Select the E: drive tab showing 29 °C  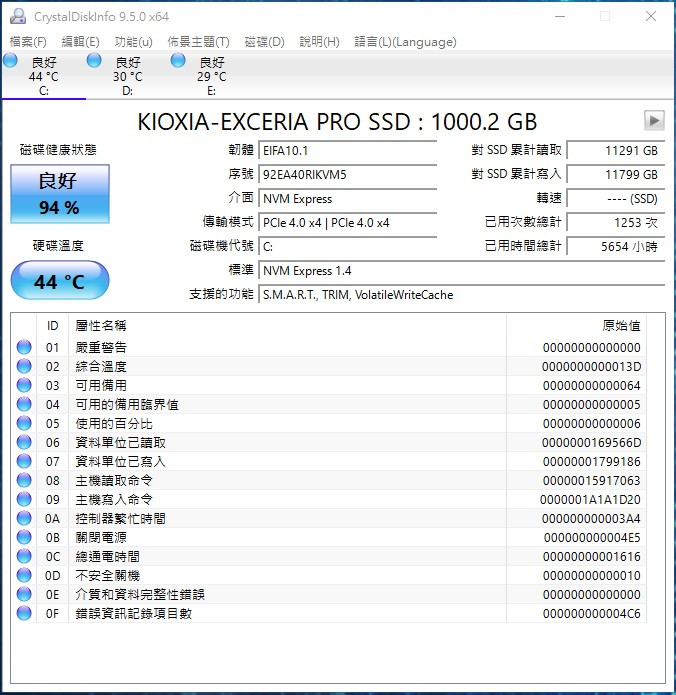(x=211, y=76)
